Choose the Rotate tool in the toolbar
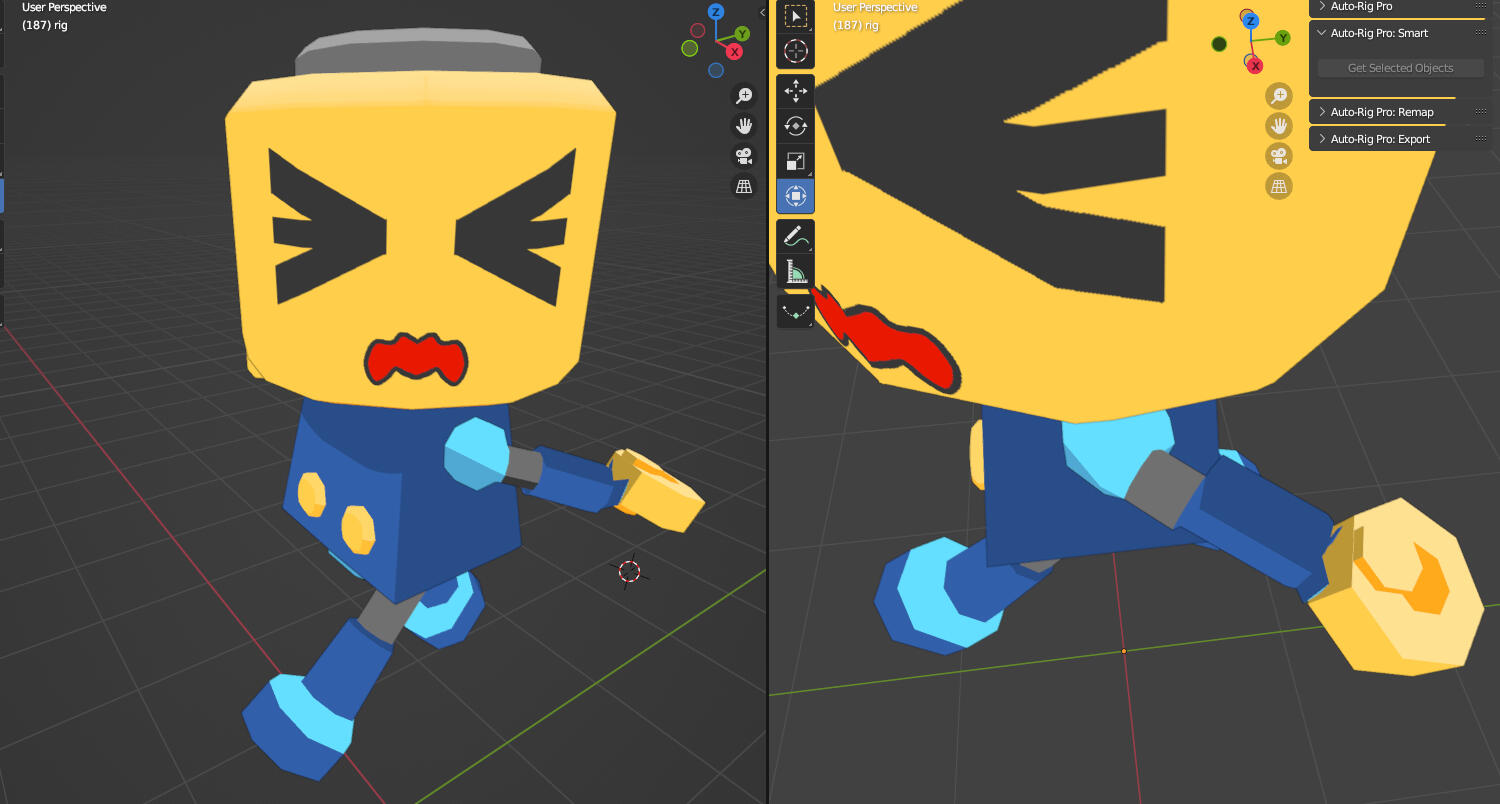 tap(795, 126)
